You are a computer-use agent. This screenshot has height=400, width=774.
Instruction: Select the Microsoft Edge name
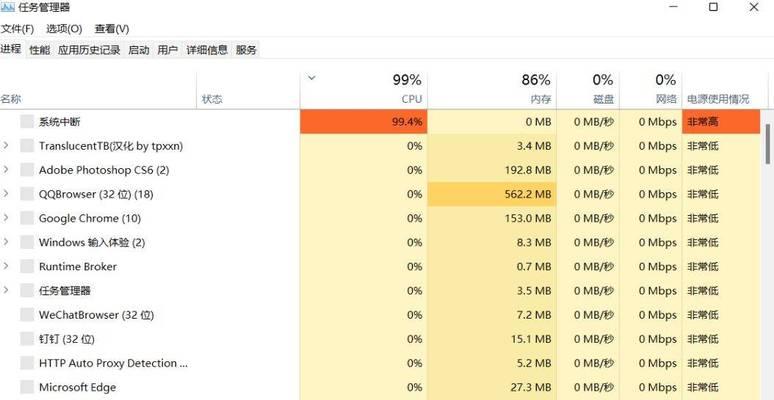[77, 387]
